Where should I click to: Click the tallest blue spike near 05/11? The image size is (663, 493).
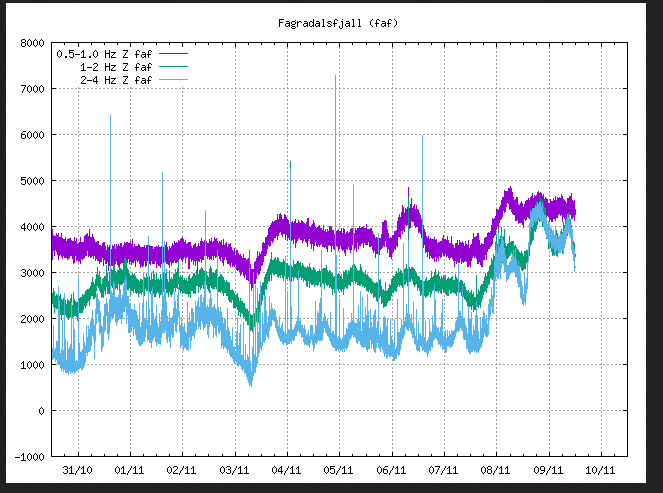point(336,77)
